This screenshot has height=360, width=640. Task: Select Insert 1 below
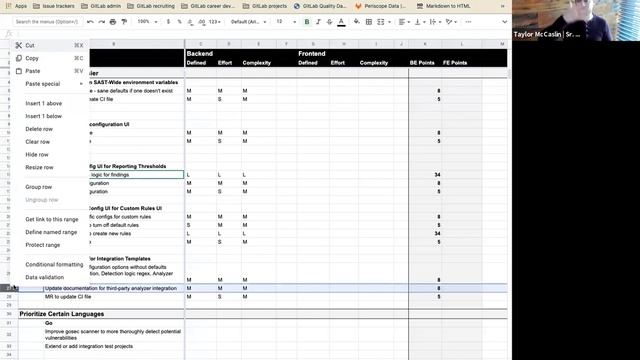point(49,116)
